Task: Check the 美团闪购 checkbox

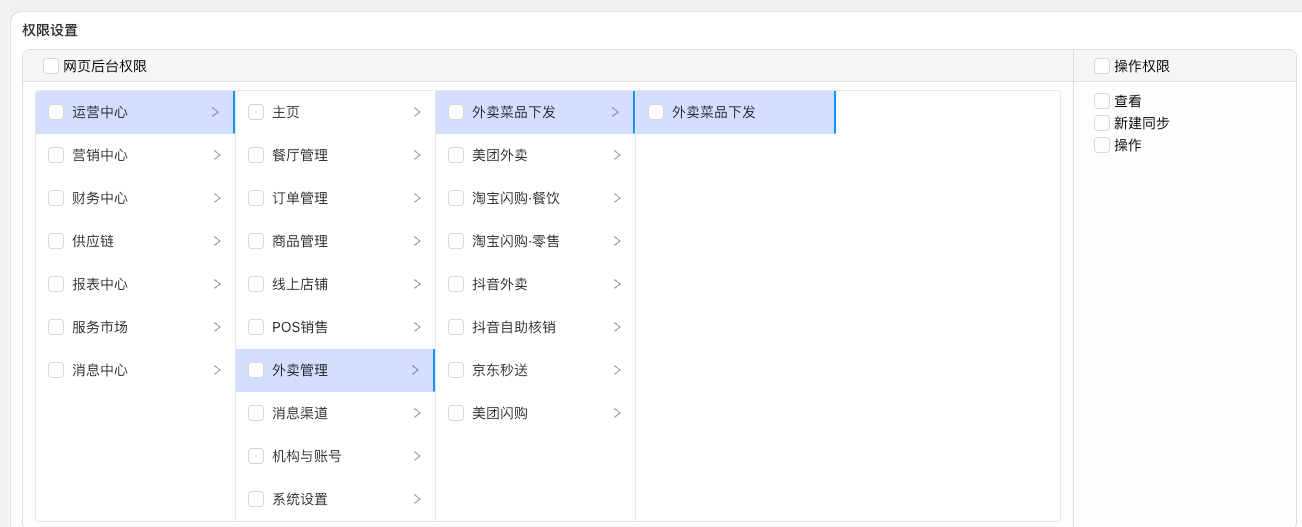Action: [456, 413]
